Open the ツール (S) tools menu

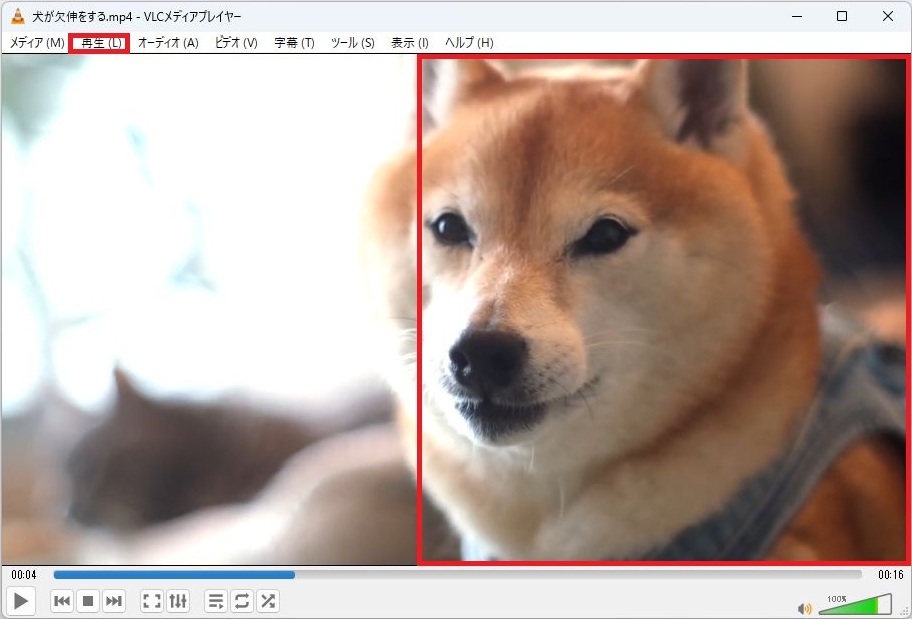[x=352, y=43]
